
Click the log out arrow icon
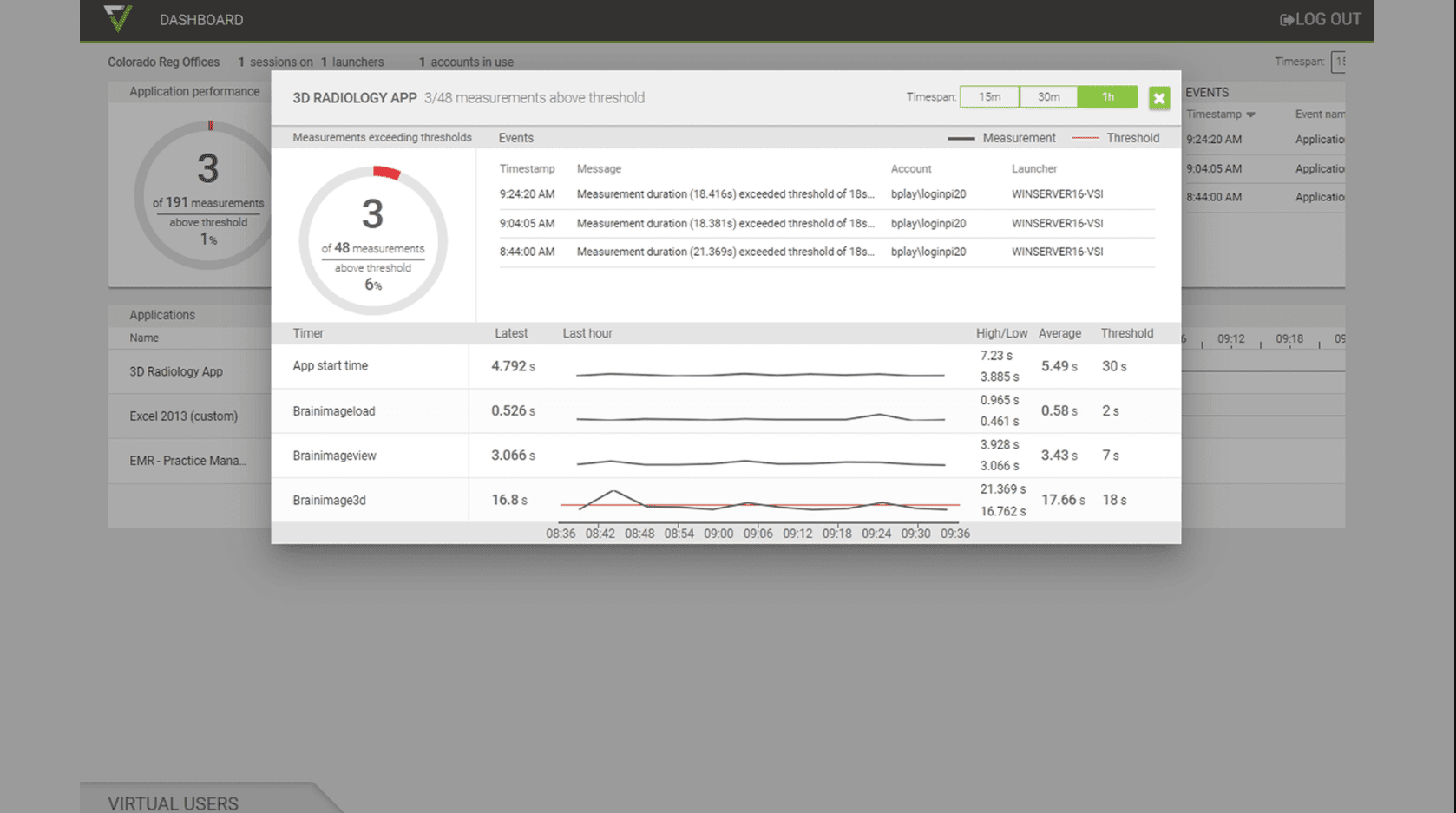pos(1286,20)
